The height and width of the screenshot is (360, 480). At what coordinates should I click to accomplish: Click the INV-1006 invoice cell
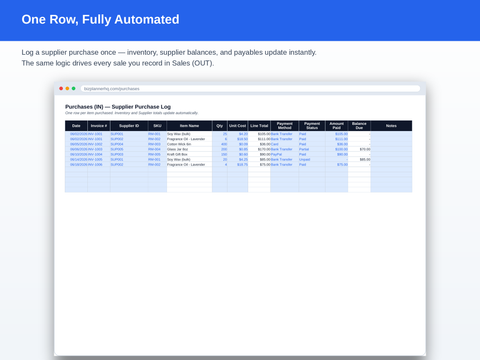coord(99,165)
